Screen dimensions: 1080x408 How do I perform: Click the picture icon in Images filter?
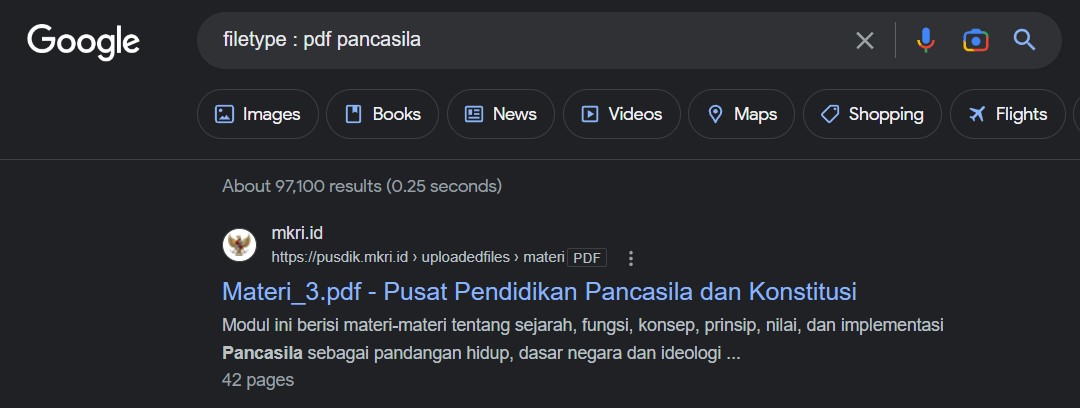click(225, 114)
